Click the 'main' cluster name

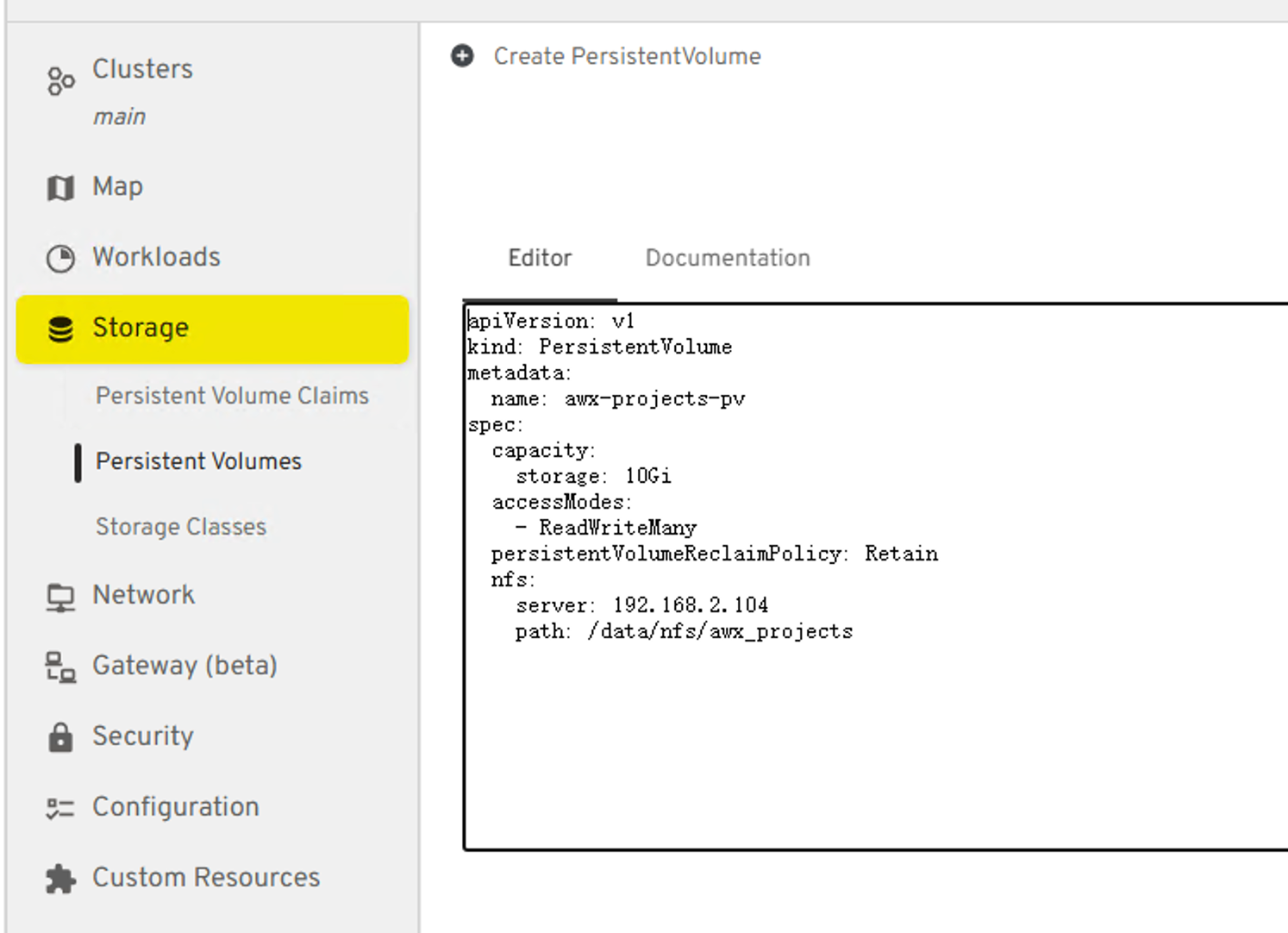pyautogui.click(x=119, y=116)
